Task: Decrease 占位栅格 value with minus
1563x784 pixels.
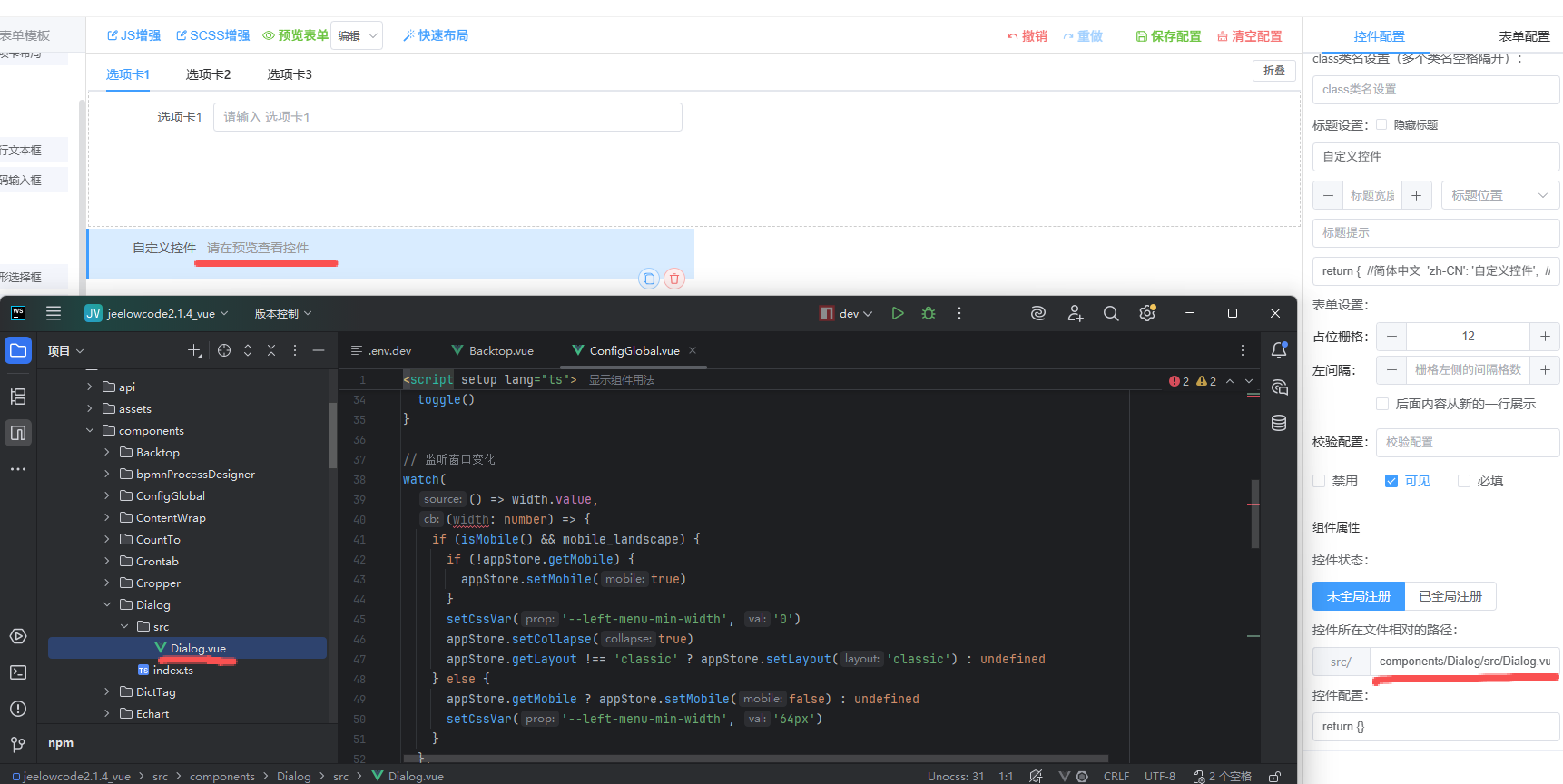Action: coord(1391,337)
